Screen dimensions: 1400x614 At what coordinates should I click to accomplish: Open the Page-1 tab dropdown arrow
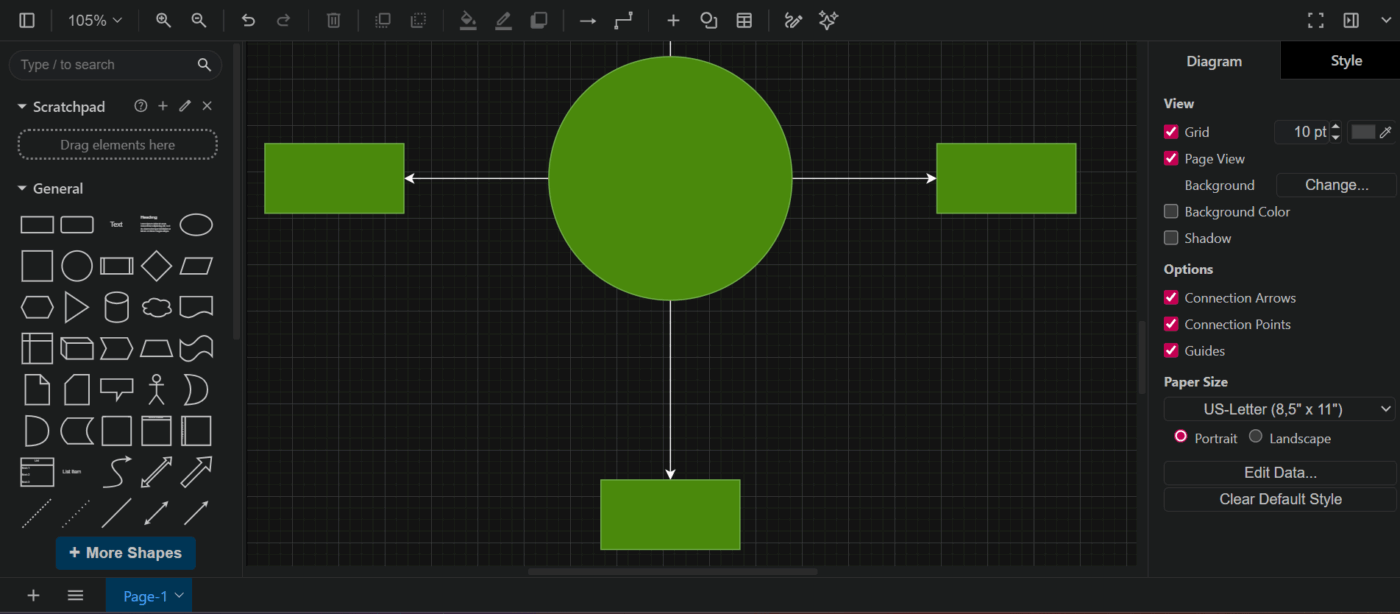tap(179, 595)
